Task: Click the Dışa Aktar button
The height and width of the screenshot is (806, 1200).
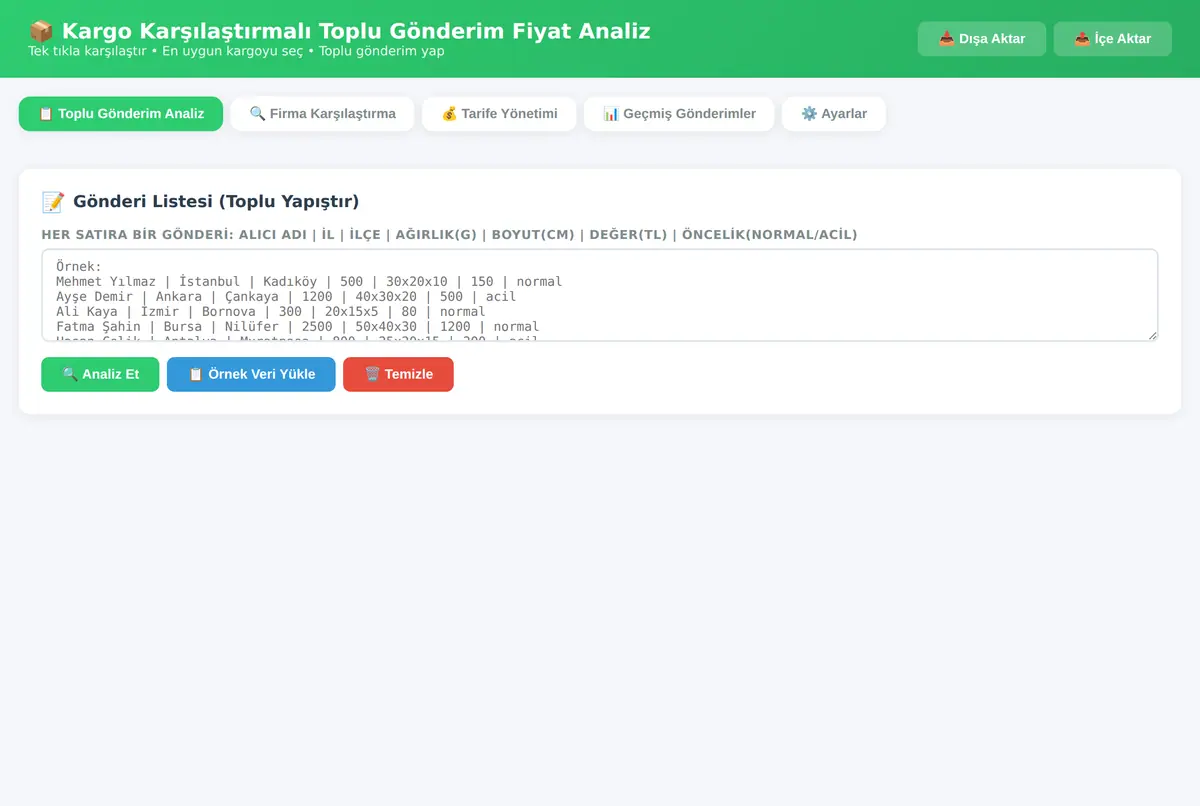Action: [982, 39]
